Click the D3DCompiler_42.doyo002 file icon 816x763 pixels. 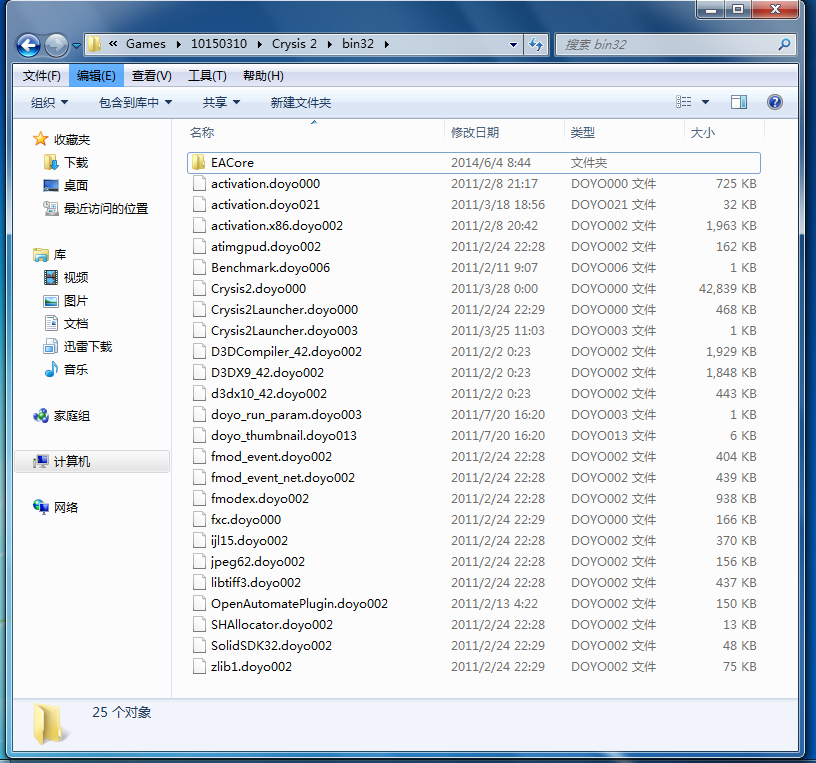point(199,351)
